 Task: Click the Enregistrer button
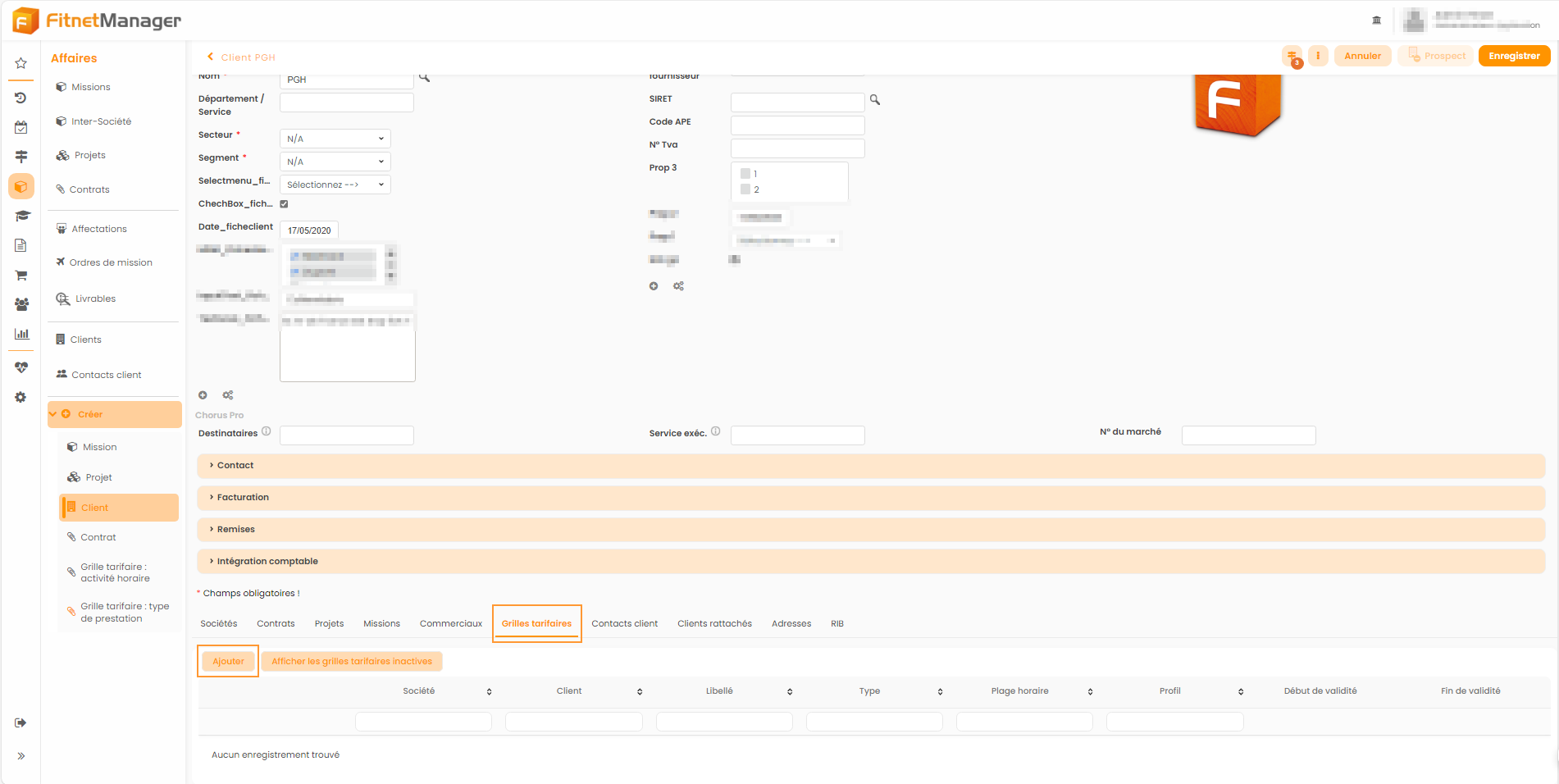coord(1513,57)
